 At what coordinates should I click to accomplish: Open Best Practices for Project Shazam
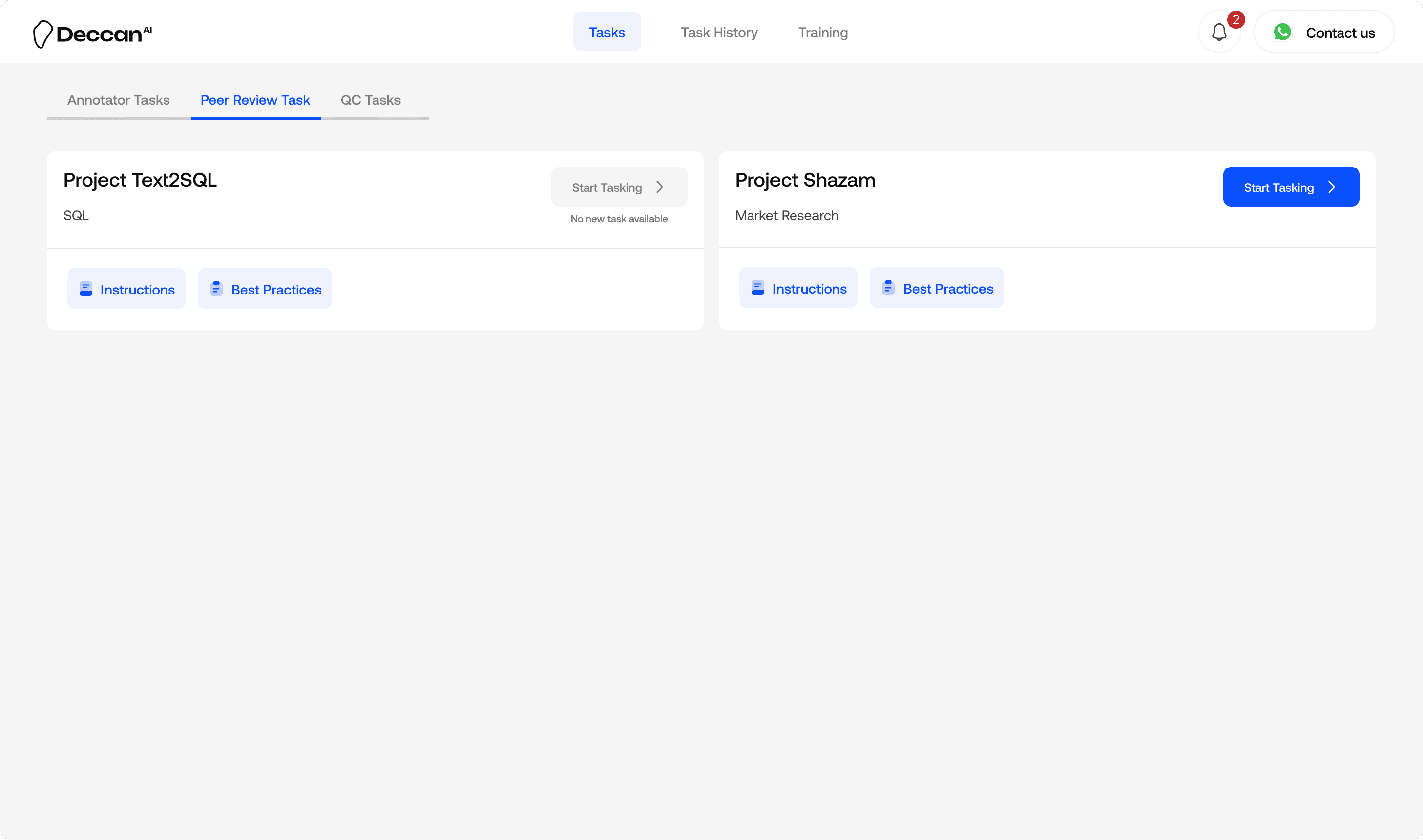936,288
